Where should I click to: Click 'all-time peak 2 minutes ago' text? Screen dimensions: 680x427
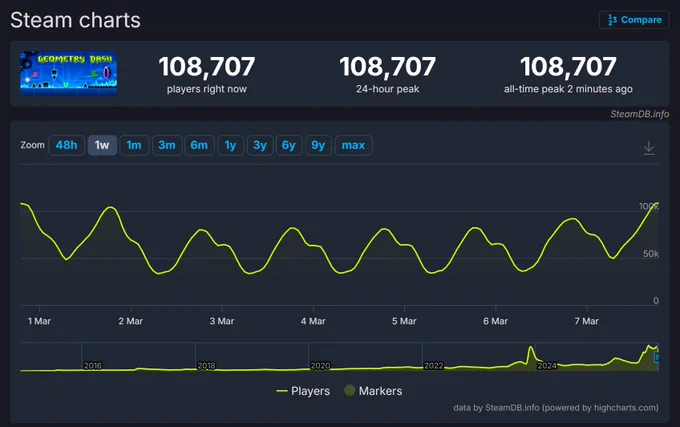click(568, 89)
